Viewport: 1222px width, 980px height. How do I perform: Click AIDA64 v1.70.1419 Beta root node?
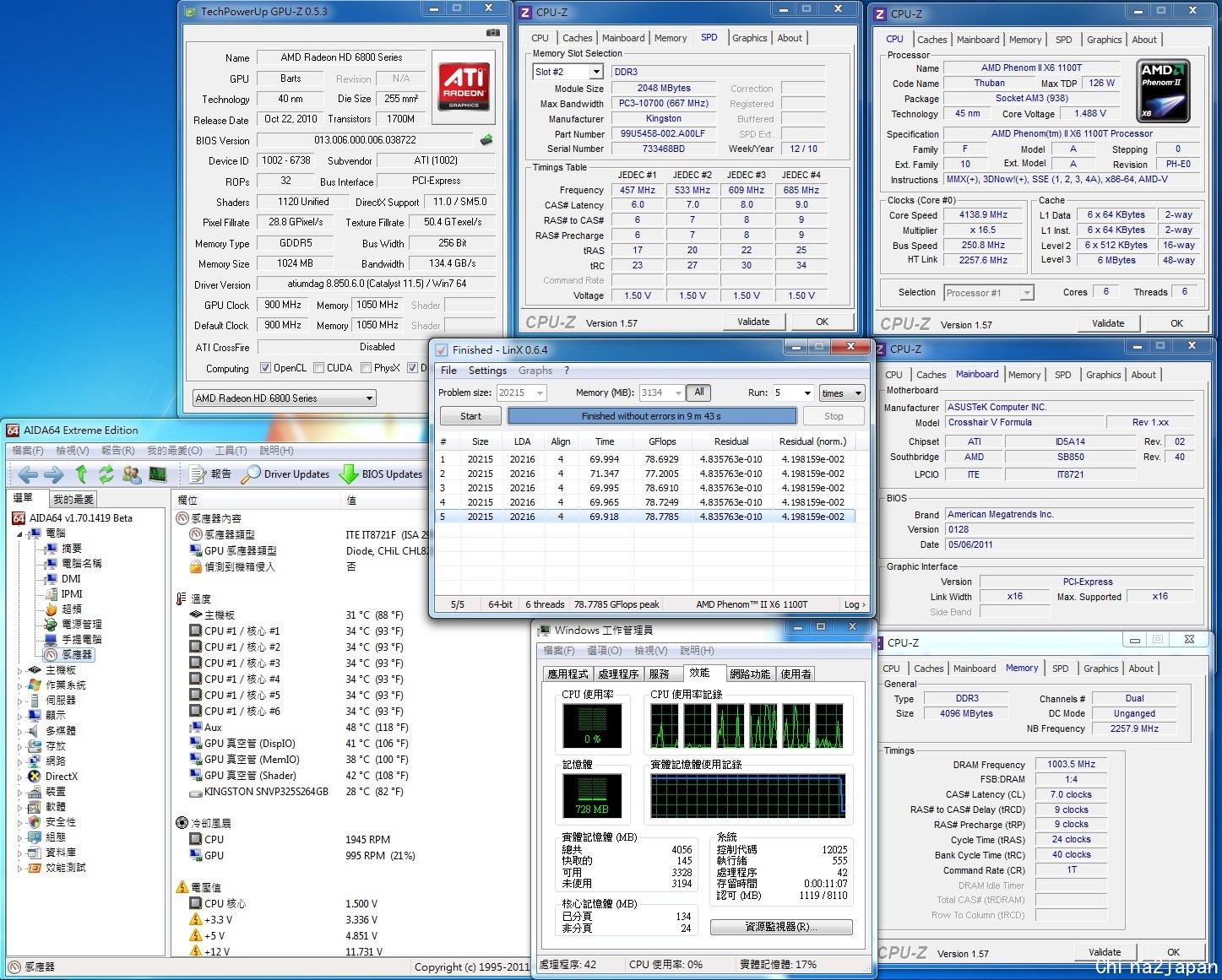pyautogui.click(x=73, y=518)
